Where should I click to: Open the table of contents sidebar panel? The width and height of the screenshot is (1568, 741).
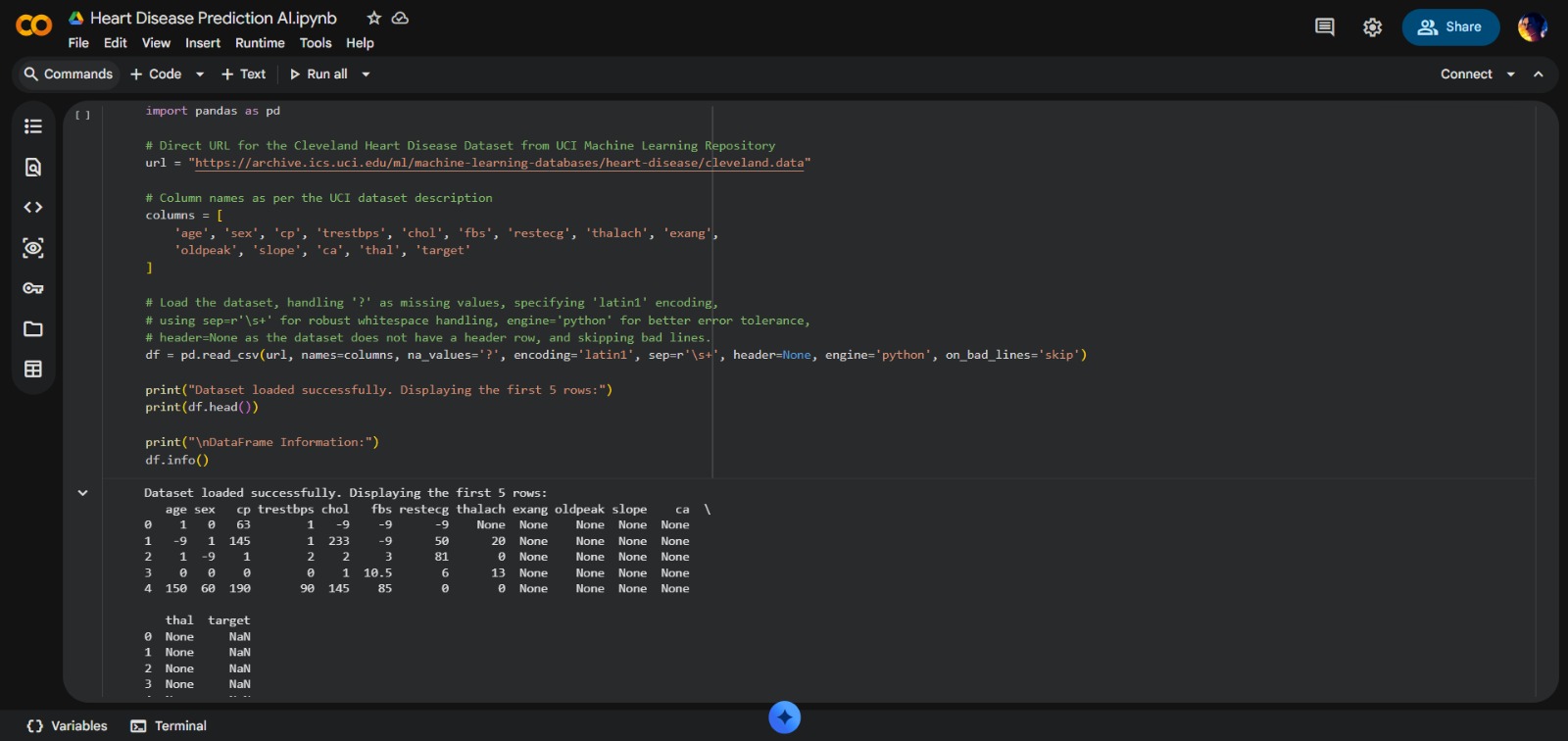pos(33,126)
